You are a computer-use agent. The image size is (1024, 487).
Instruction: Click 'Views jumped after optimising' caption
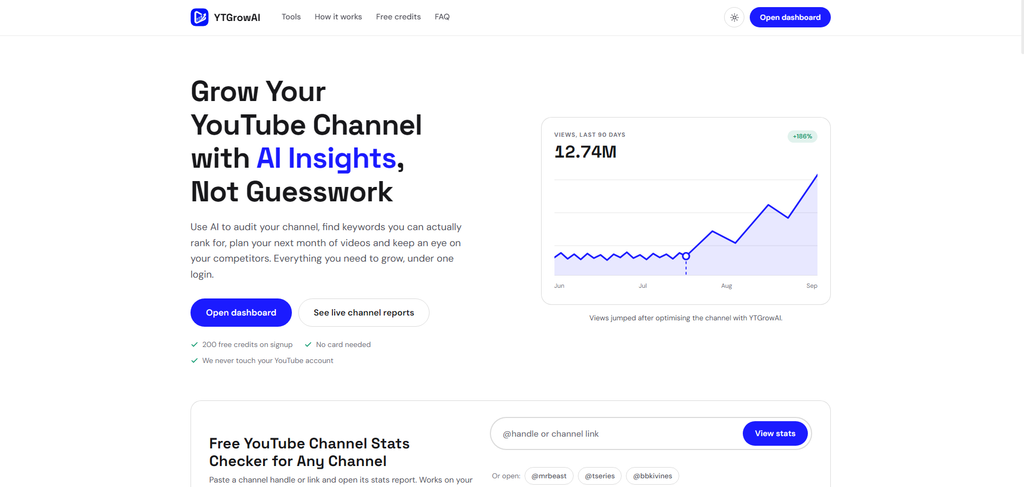click(686, 318)
